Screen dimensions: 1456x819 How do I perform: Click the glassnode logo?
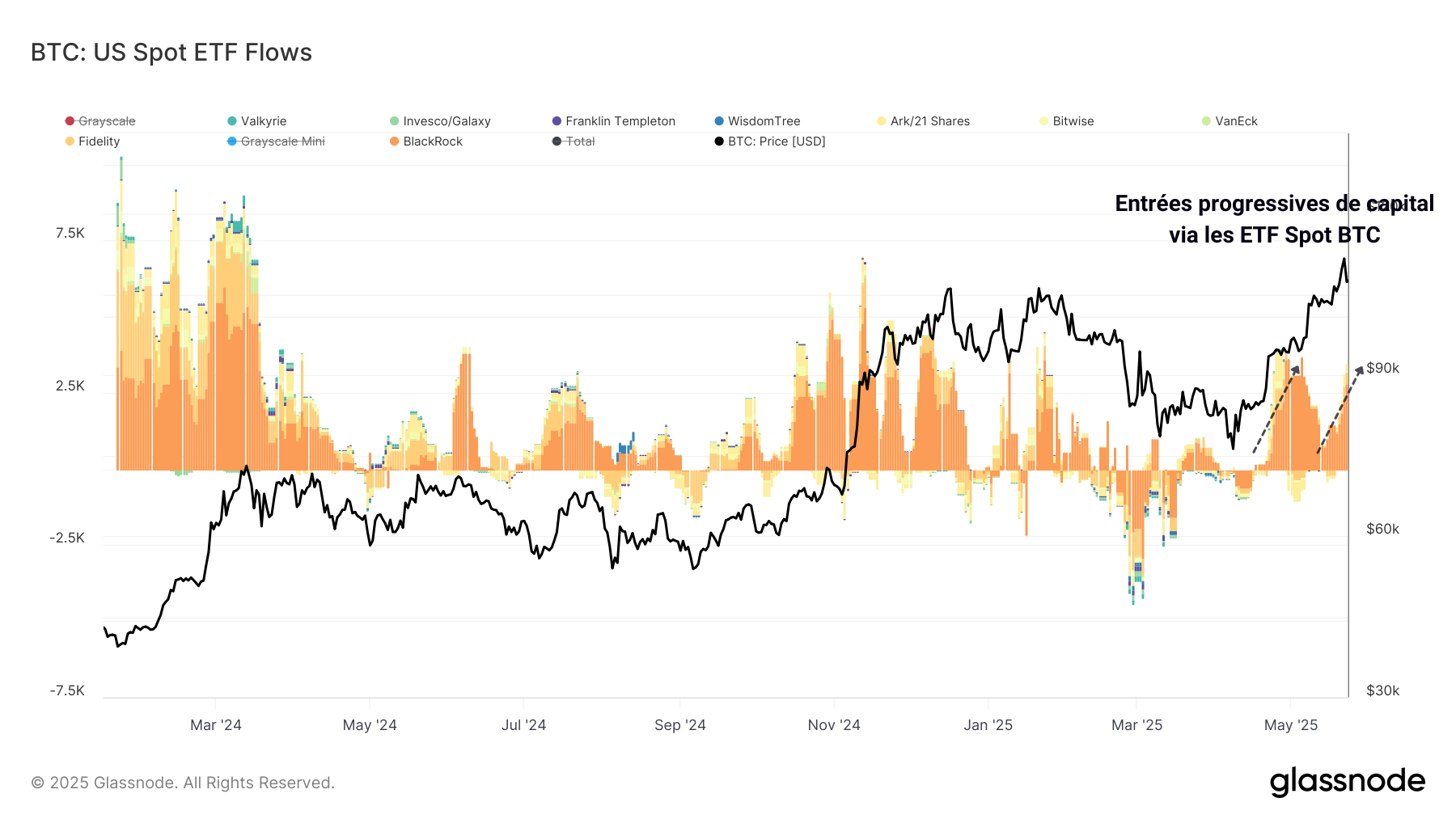click(x=1345, y=781)
